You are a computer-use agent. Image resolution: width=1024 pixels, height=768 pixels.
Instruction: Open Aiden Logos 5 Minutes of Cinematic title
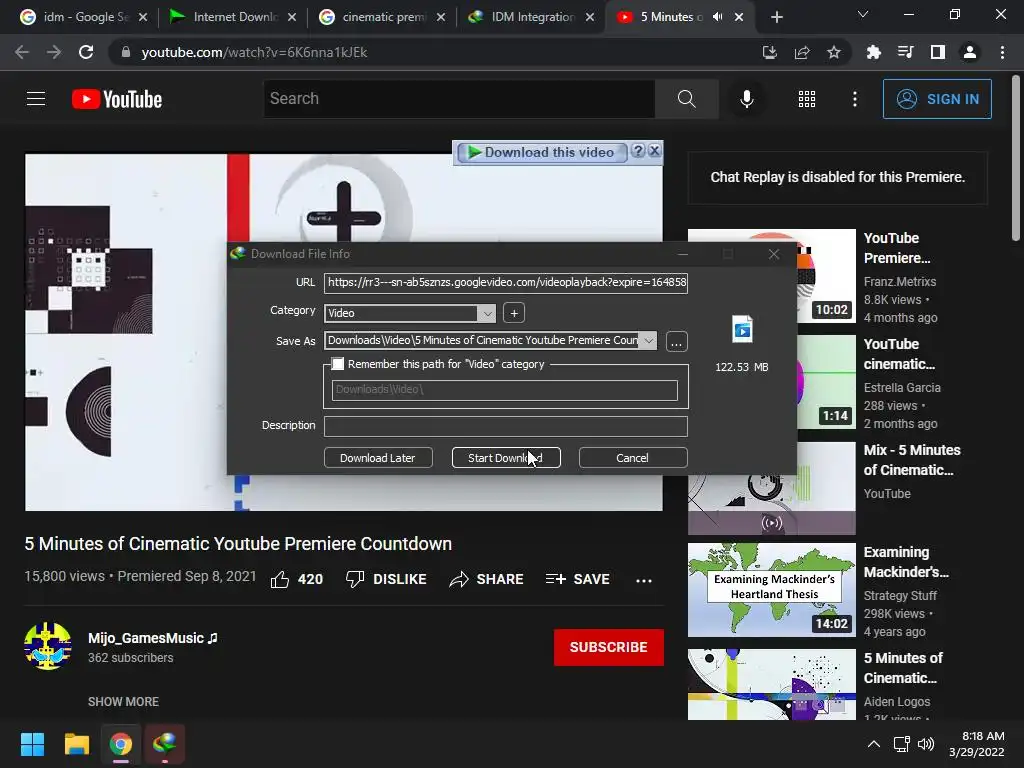903,667
